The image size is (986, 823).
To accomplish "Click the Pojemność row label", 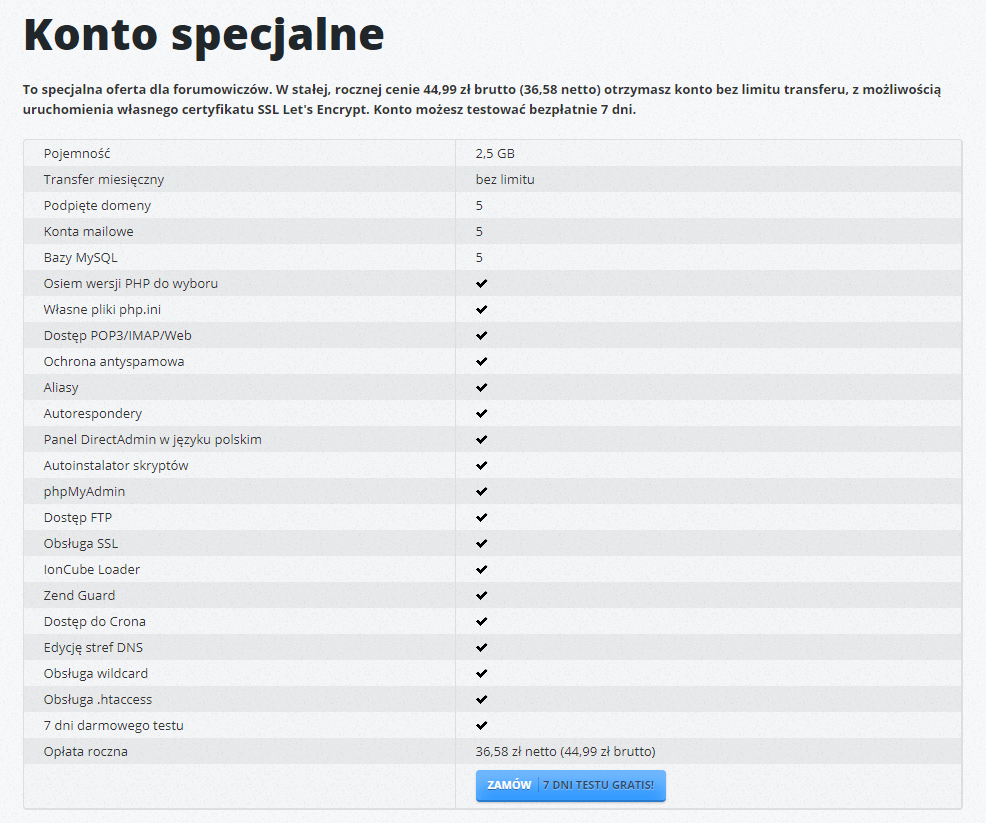I will pyautogui.click(x=77, y=153).
